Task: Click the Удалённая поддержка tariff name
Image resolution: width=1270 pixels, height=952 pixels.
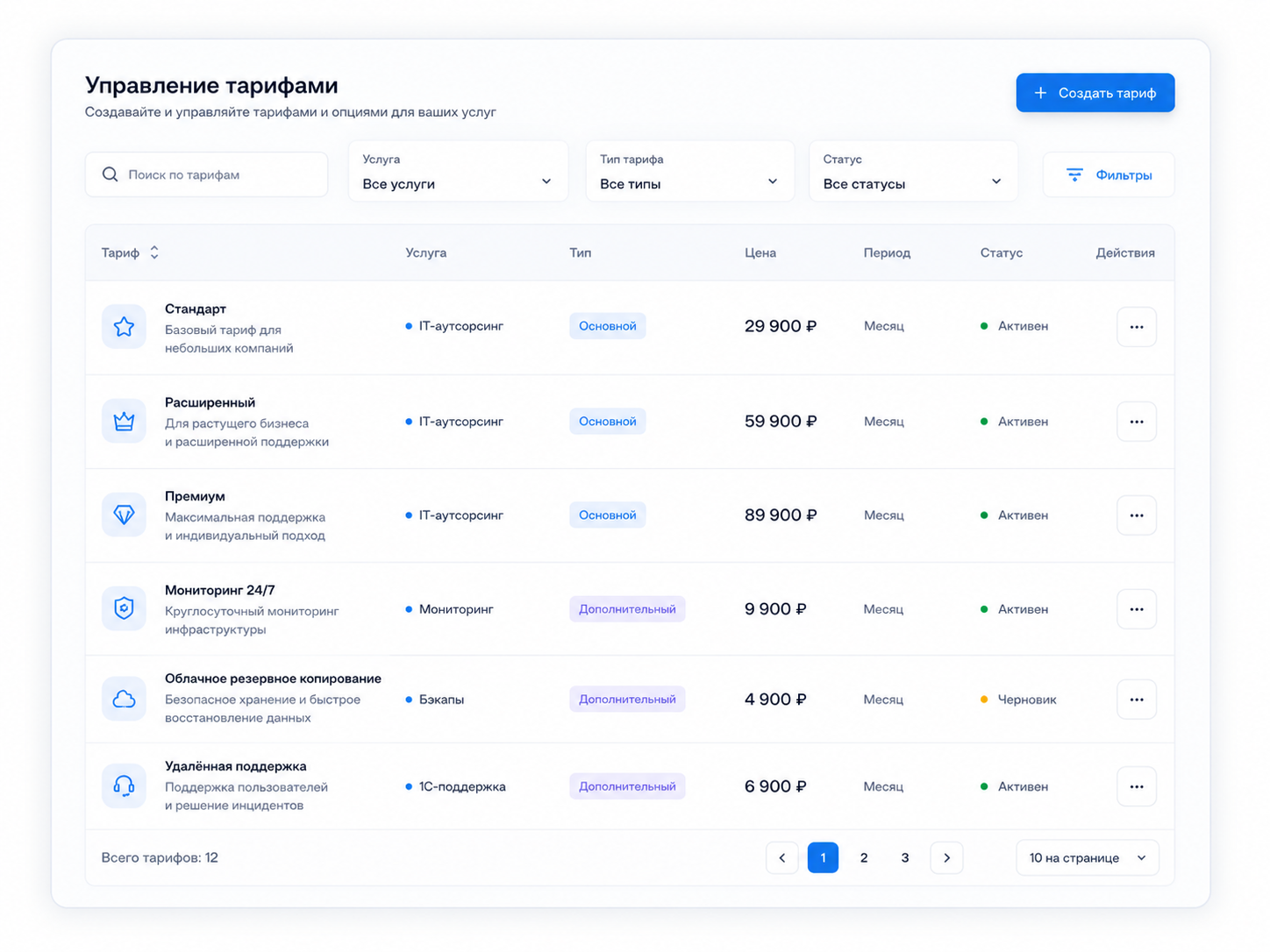Action: pos(236,766)
